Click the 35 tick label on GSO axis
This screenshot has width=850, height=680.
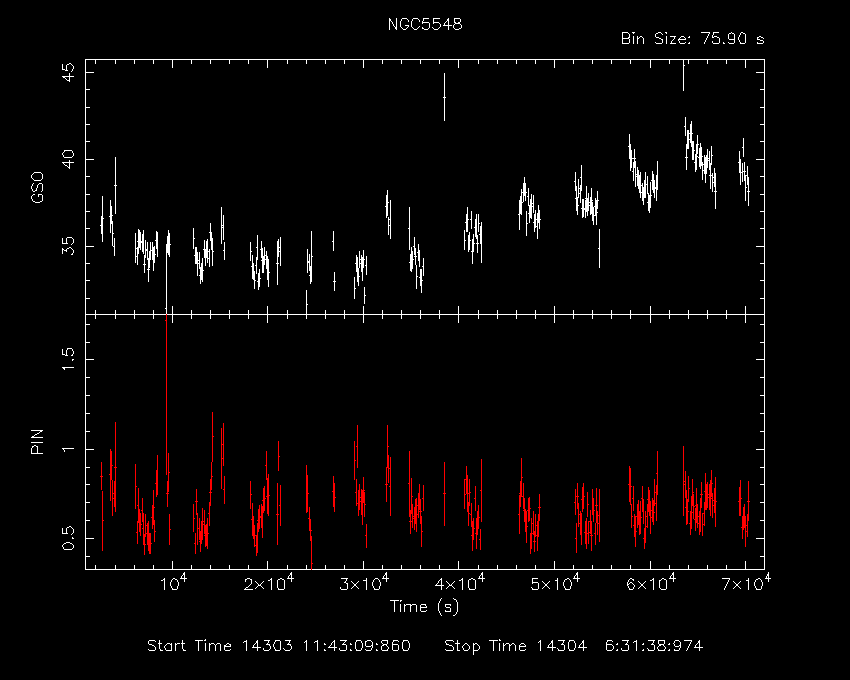point(68,246)
